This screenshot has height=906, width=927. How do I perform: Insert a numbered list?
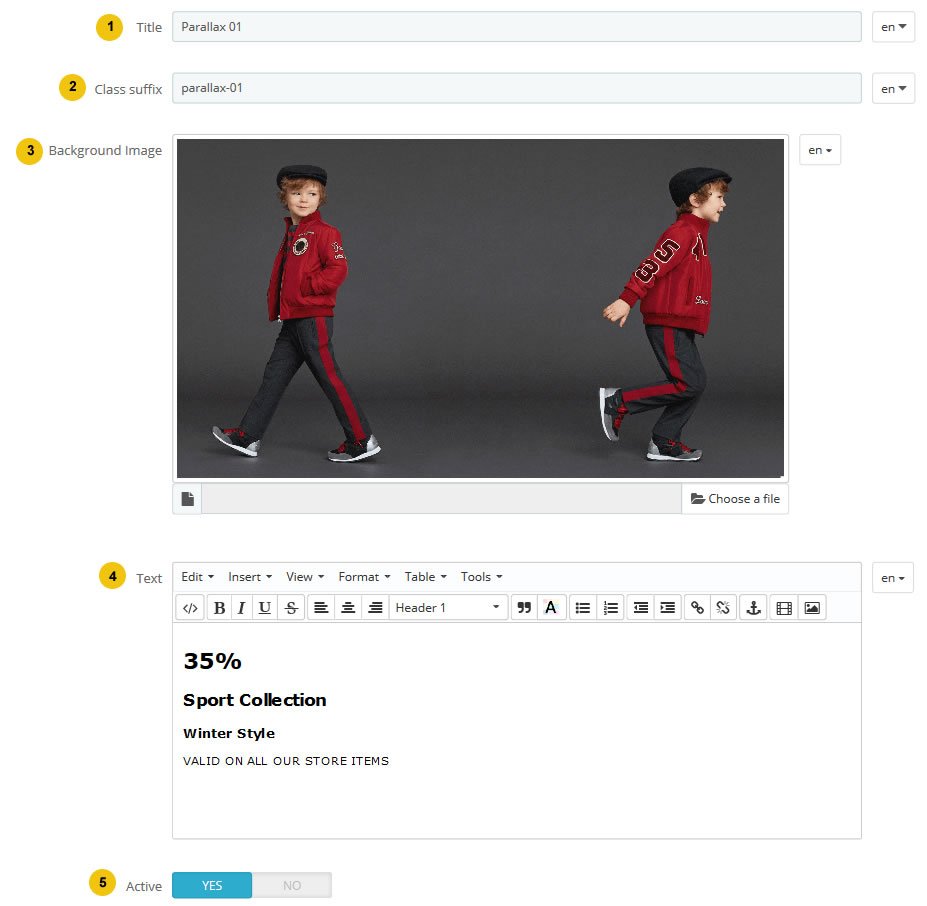tap(610, 608)
